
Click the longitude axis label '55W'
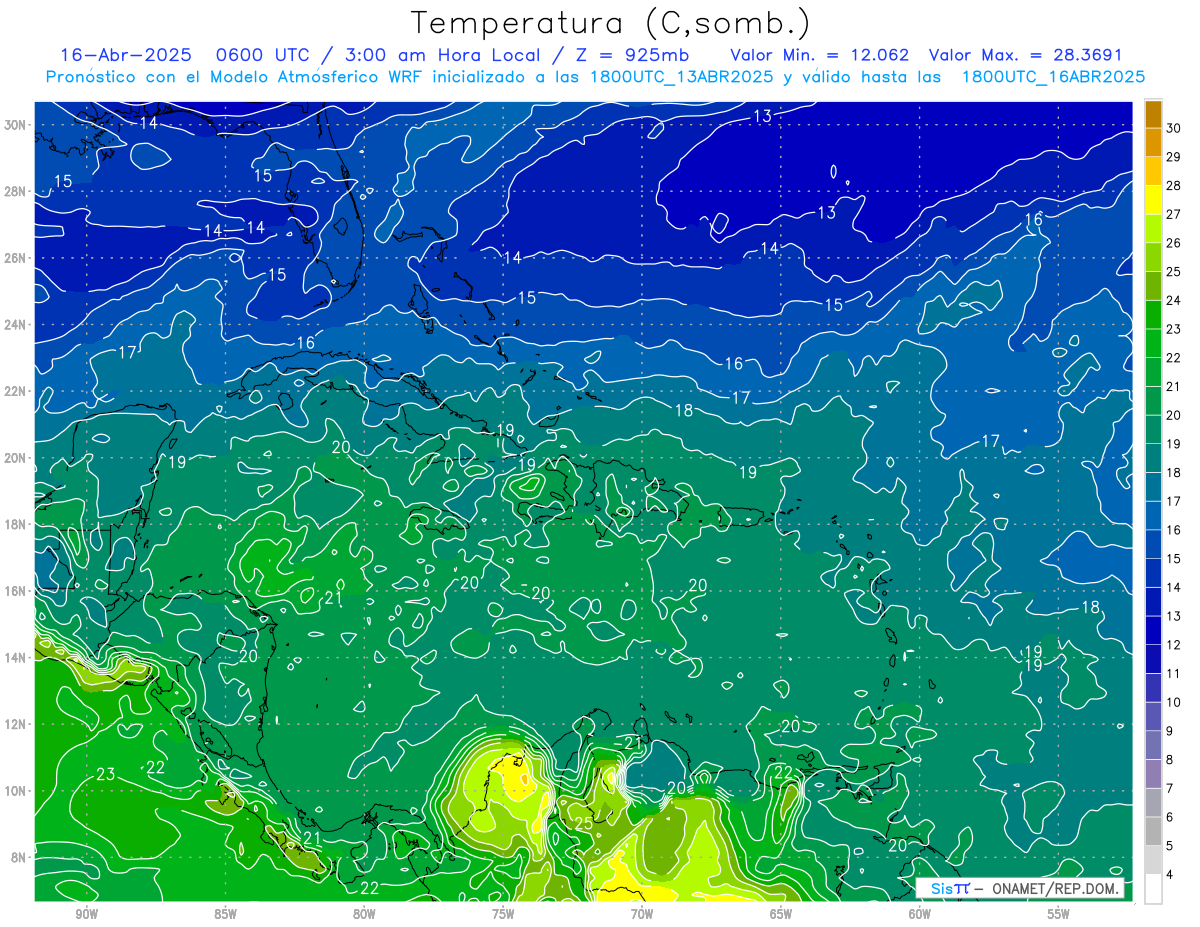[x=1059, y=914]
